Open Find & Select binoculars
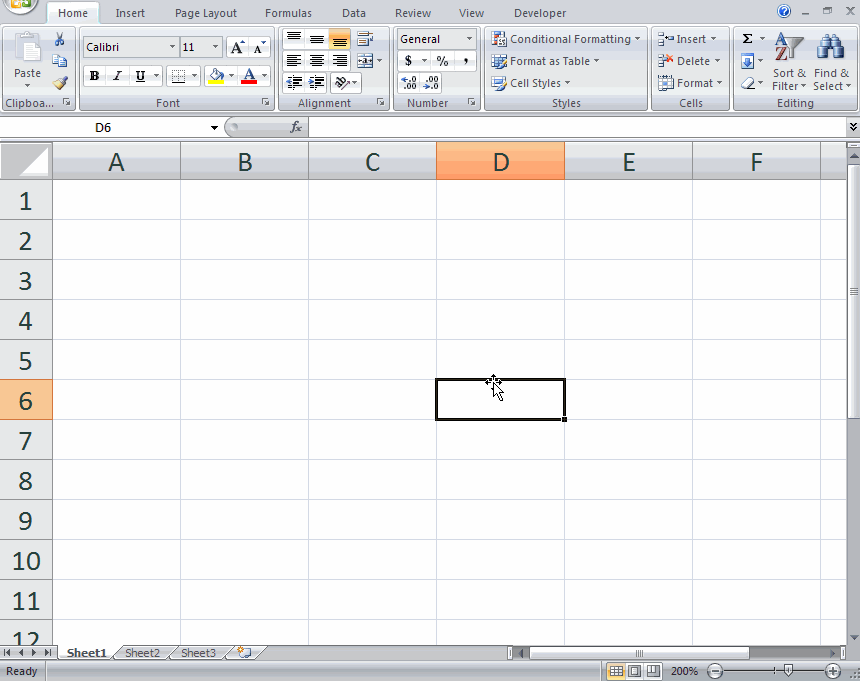This screenshot has height=681, width=860. tap(831, 62)
